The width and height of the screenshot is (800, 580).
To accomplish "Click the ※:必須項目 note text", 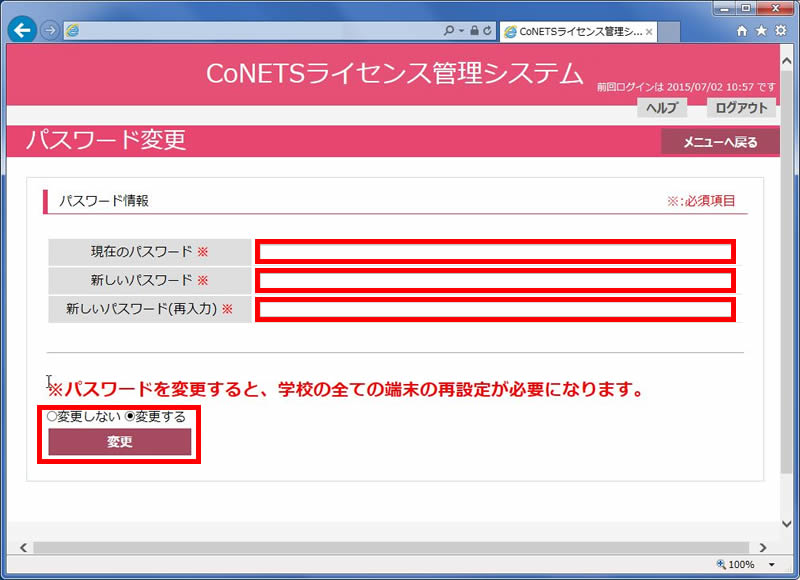I will point(701,200).
